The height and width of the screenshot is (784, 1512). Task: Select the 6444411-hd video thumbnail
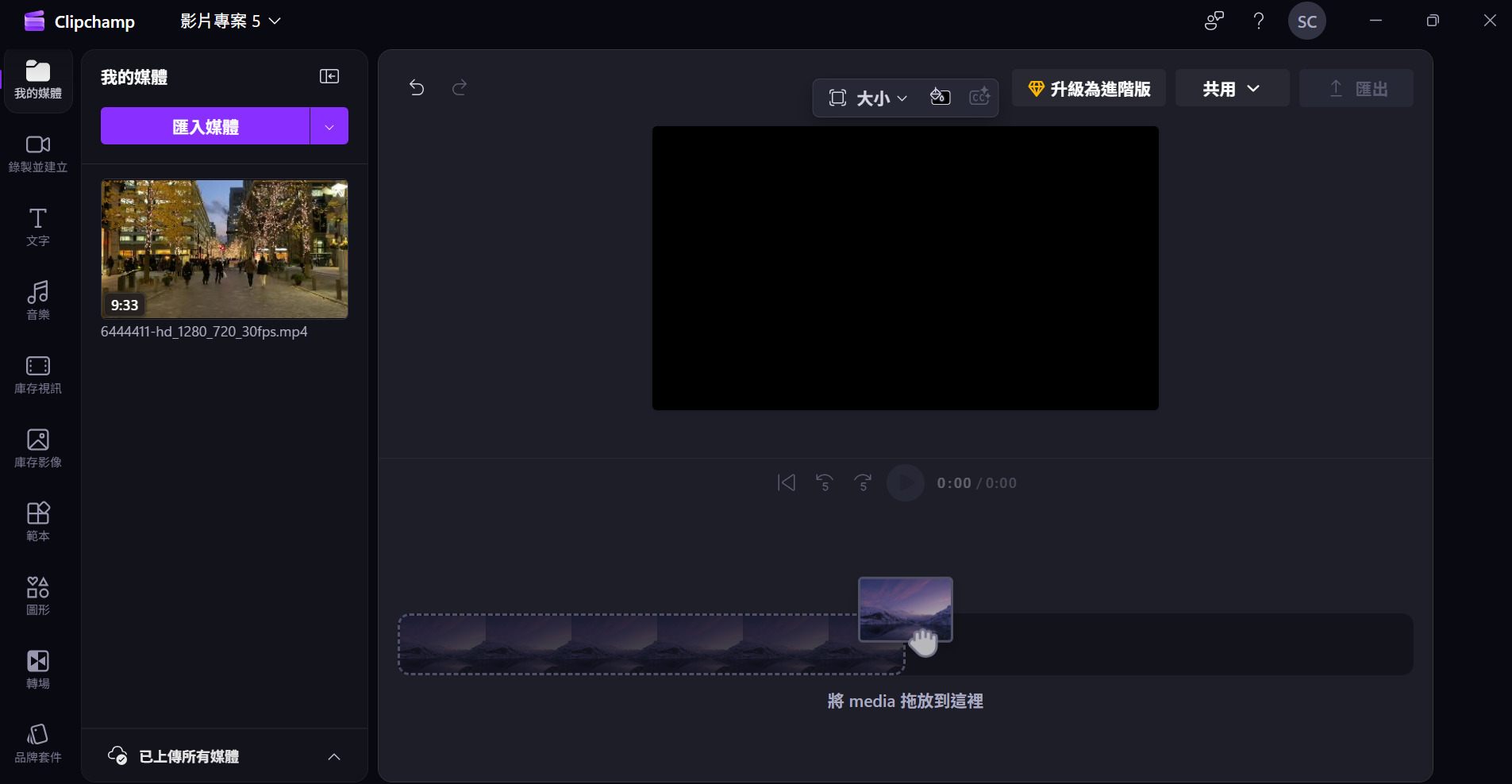[224, 248]
